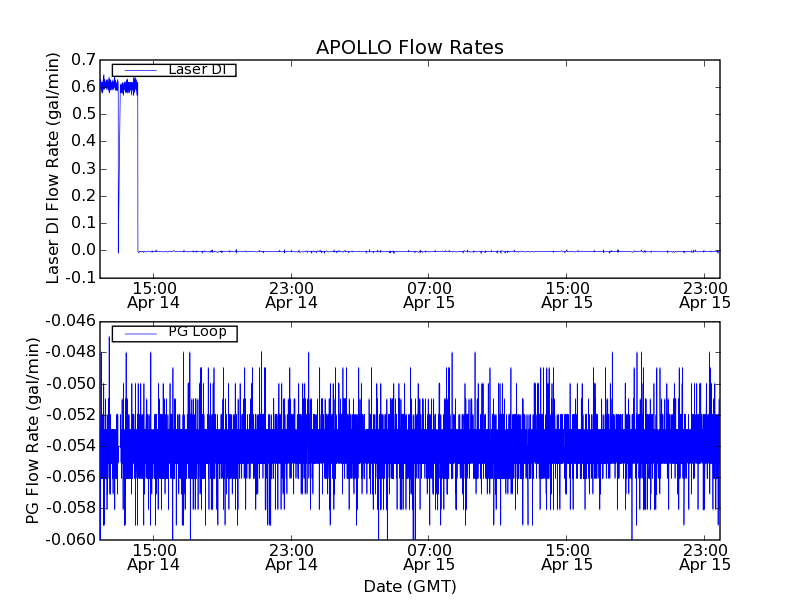Click bottom plot's 23:00 Apr 14 label
The height and width of the screenshot is (600, 800).
click(291, 558)
